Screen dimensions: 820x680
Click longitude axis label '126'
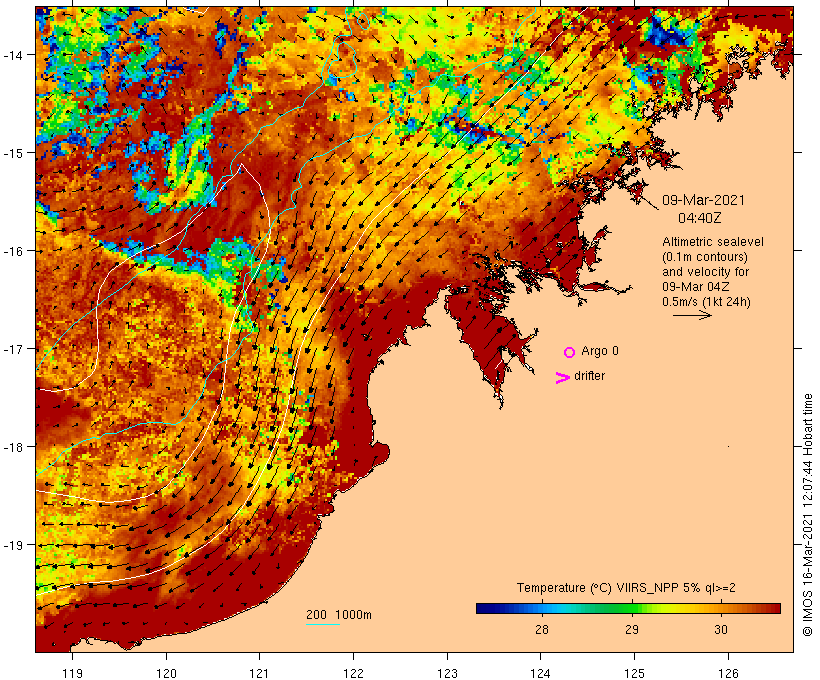coord(728,673)
